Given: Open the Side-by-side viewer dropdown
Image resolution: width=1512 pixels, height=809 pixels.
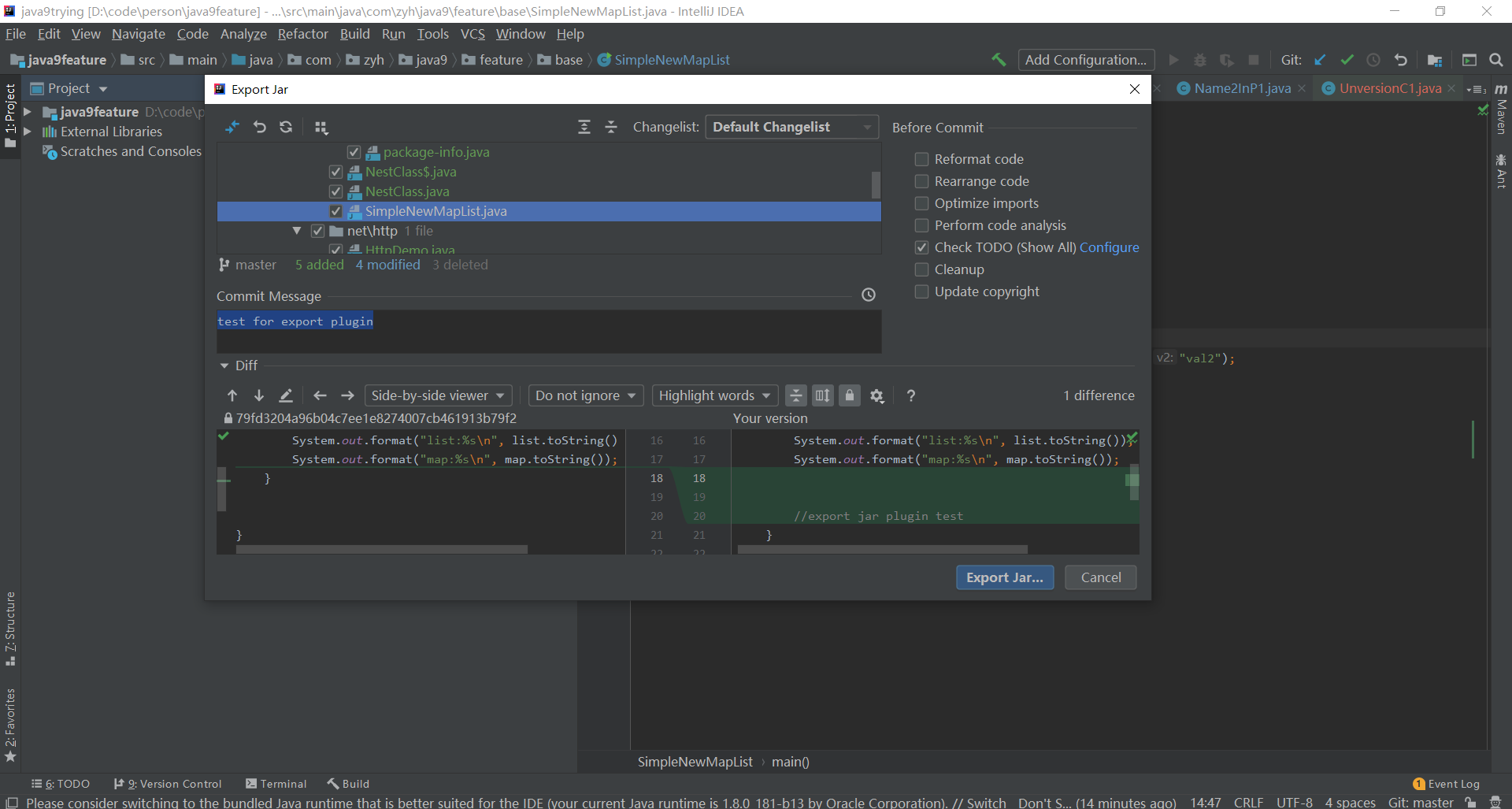Looking at the screenshot, I should [438, 395].
